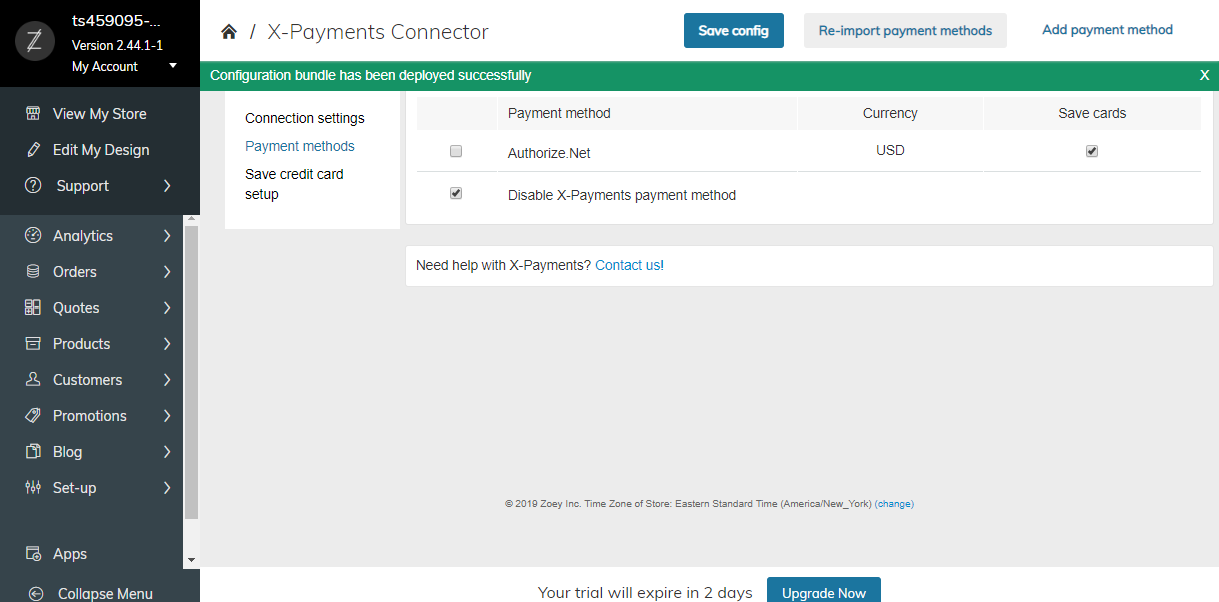The image size is (1219, 602).
Task: Dismiss the green success notification
Action: 1205,75
